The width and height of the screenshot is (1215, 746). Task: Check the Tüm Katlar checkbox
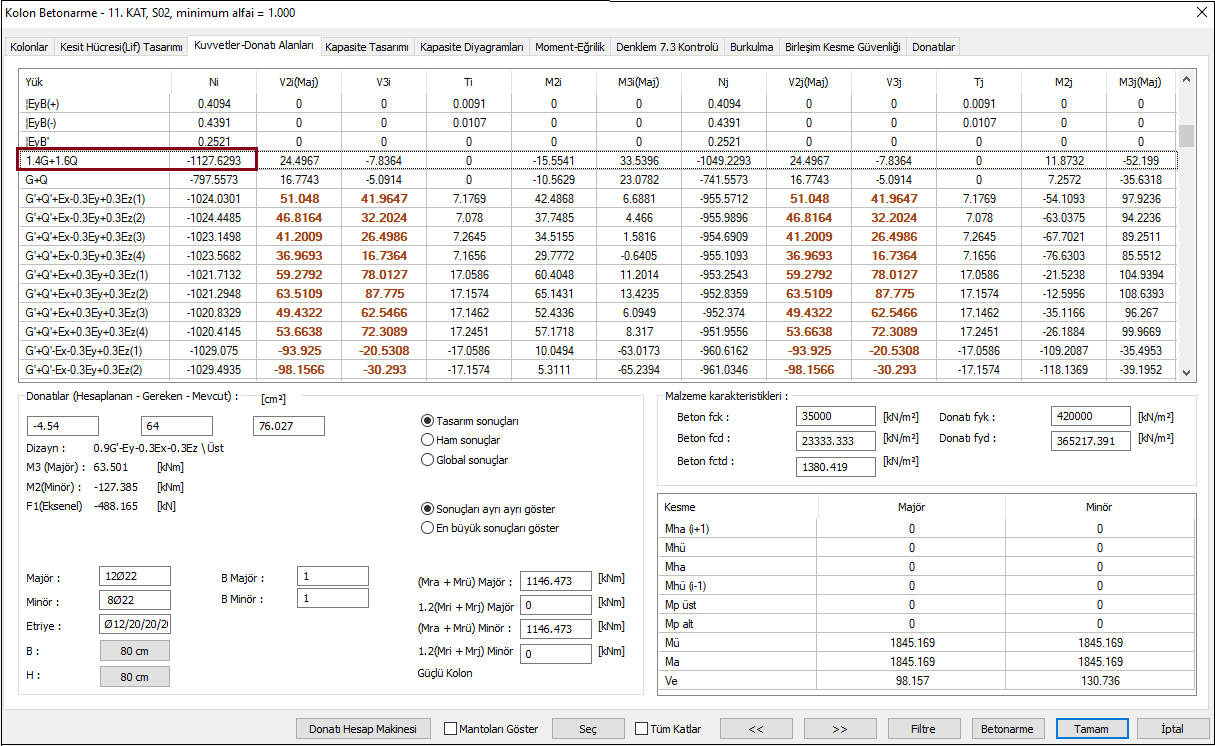tap(641, 729)
